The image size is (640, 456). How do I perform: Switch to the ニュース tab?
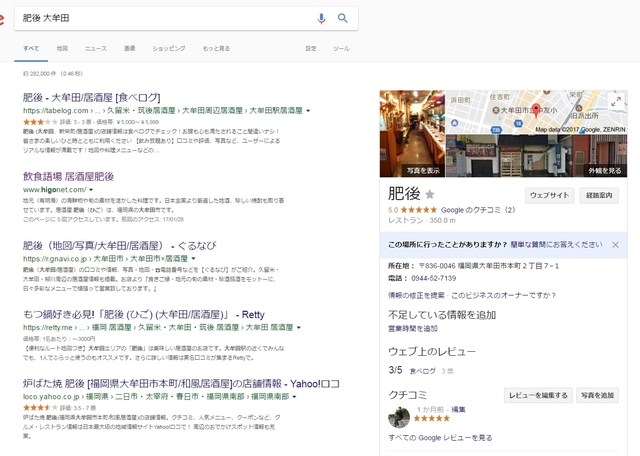(96, 48)
